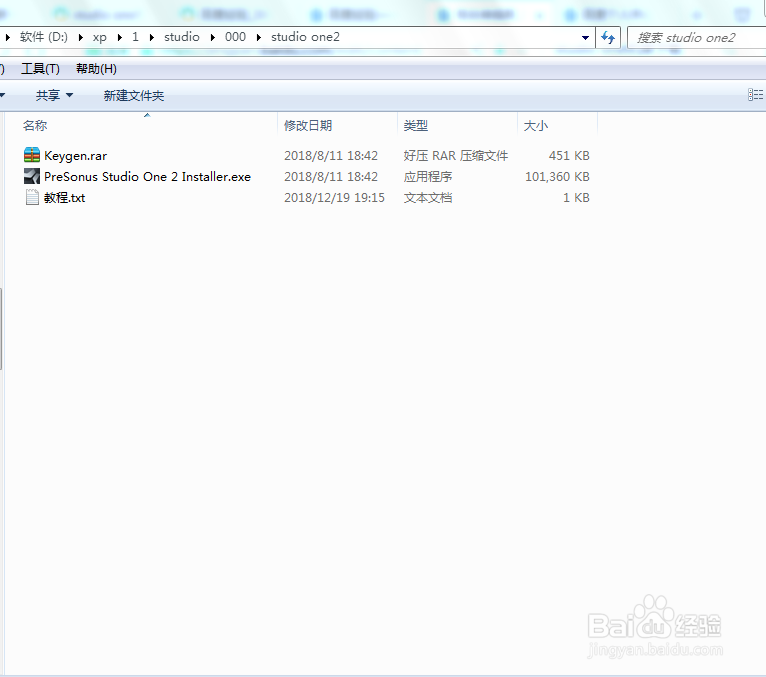The width and height of the screenshot is (766, 677).
Task: Open the 帮助(H) menu
Action: coord(96,69)
